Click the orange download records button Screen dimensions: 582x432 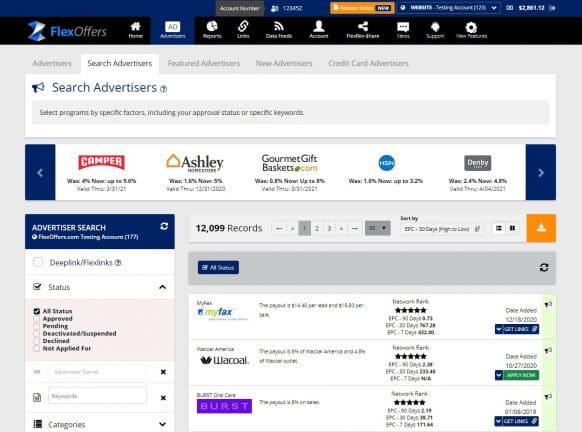pos(541,228)
